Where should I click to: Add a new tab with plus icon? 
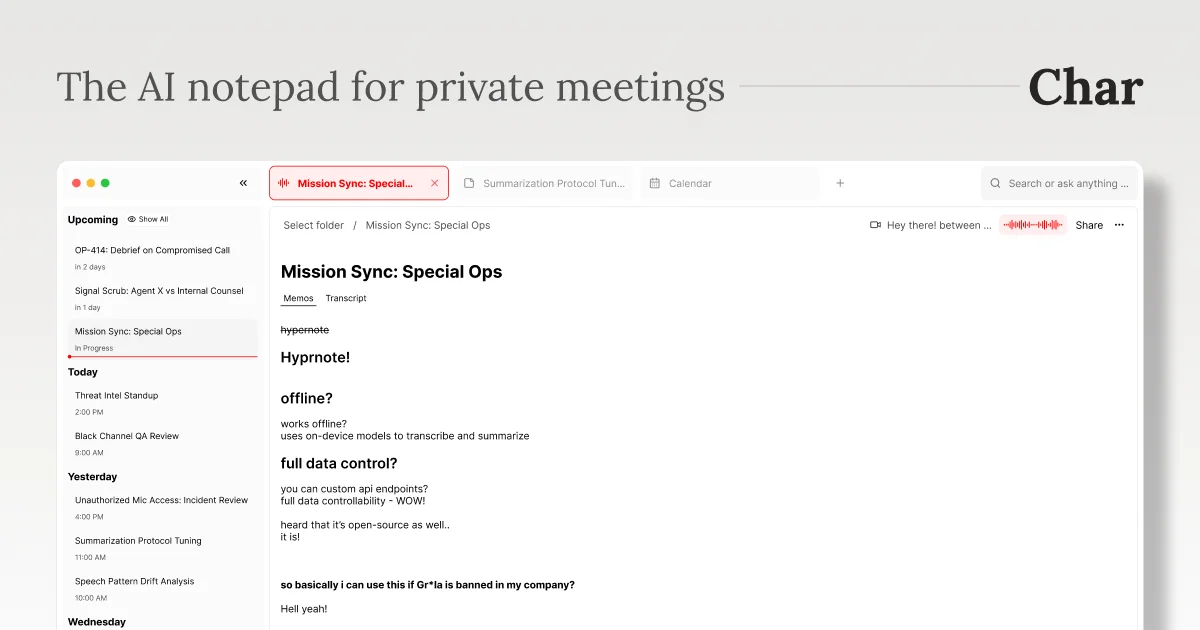[840, 183]
